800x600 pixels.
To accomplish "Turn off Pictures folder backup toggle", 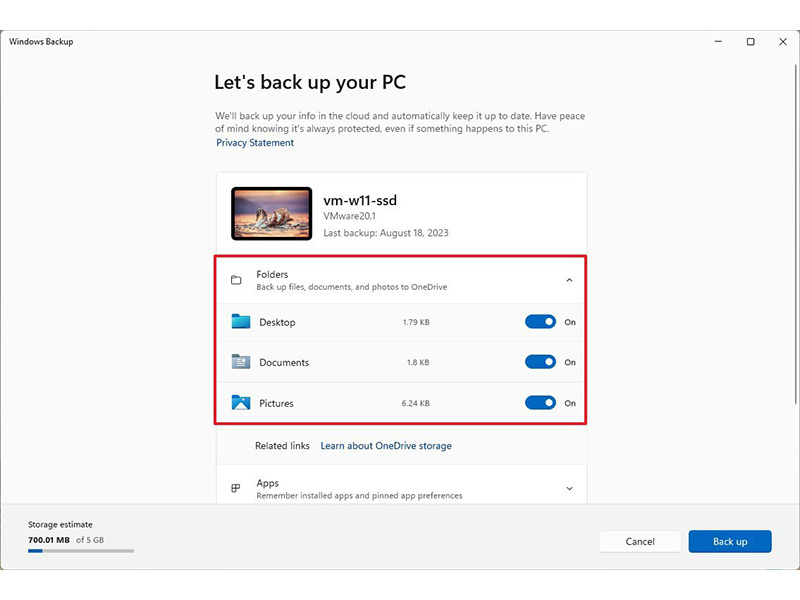I will pos(540,403).
